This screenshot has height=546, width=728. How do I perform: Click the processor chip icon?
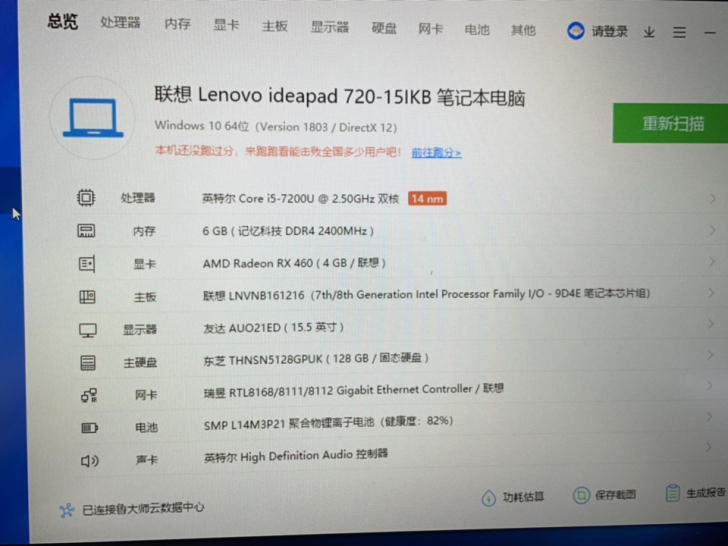coord(86,198)
